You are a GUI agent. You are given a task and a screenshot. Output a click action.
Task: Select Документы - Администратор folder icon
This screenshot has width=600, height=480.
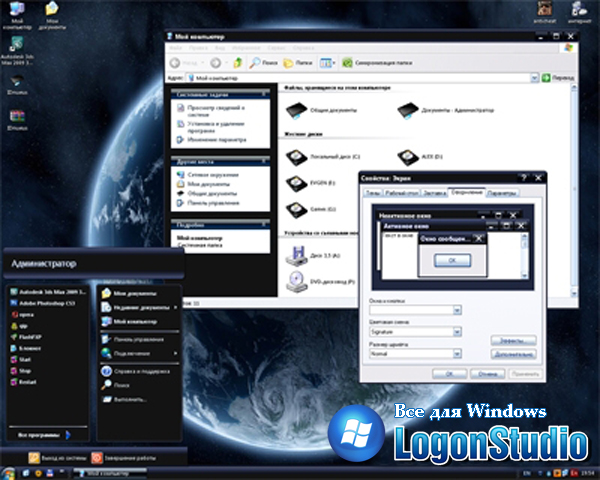click(x=408, y=110)
